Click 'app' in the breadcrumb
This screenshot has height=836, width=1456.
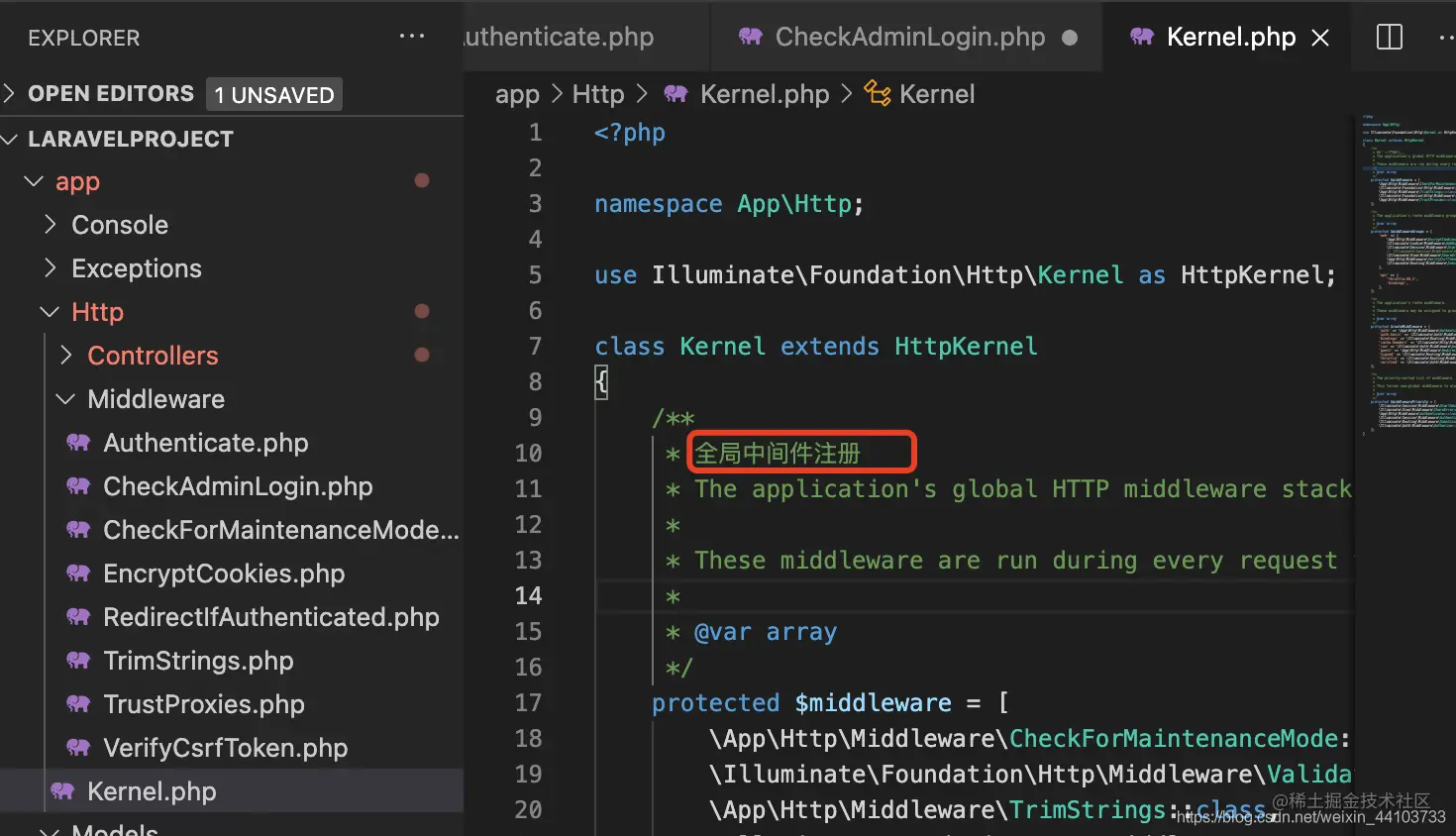517,94
